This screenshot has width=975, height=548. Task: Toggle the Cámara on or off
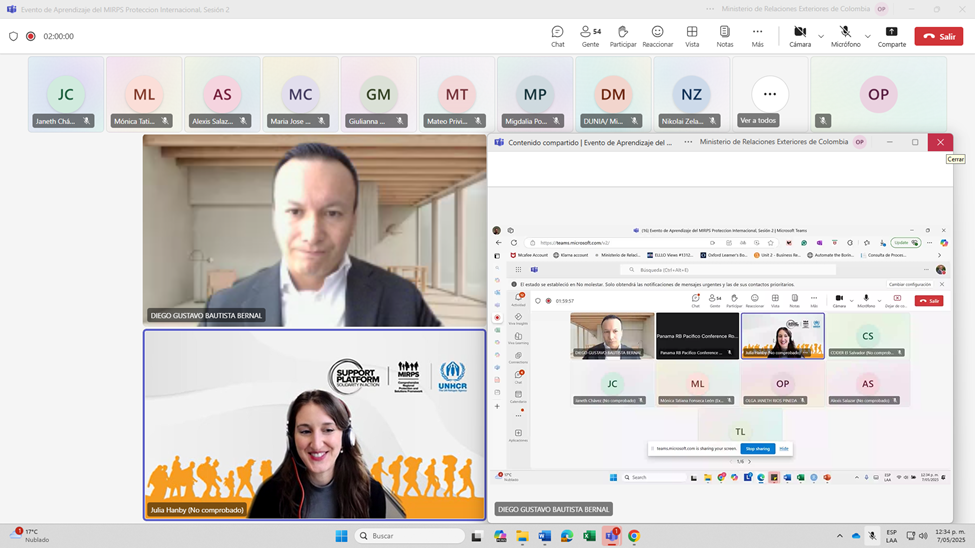pyautogui.click(x=800, y=36)
